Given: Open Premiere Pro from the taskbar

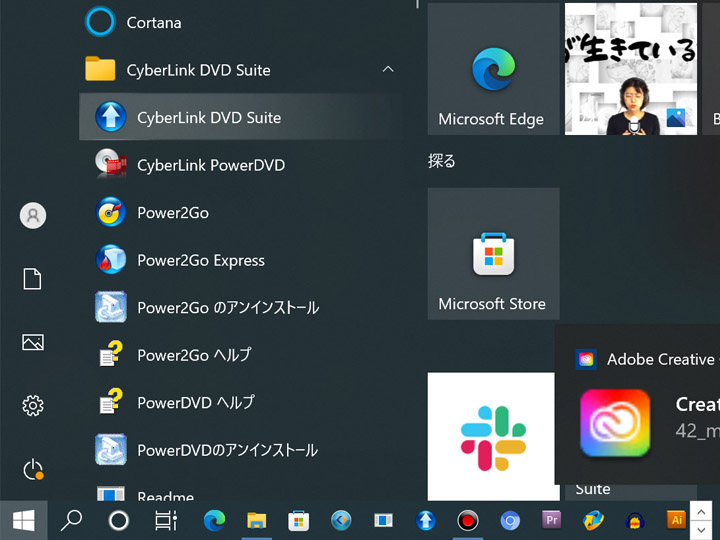Looking at the screenshot, I should (x=550, y=520).
